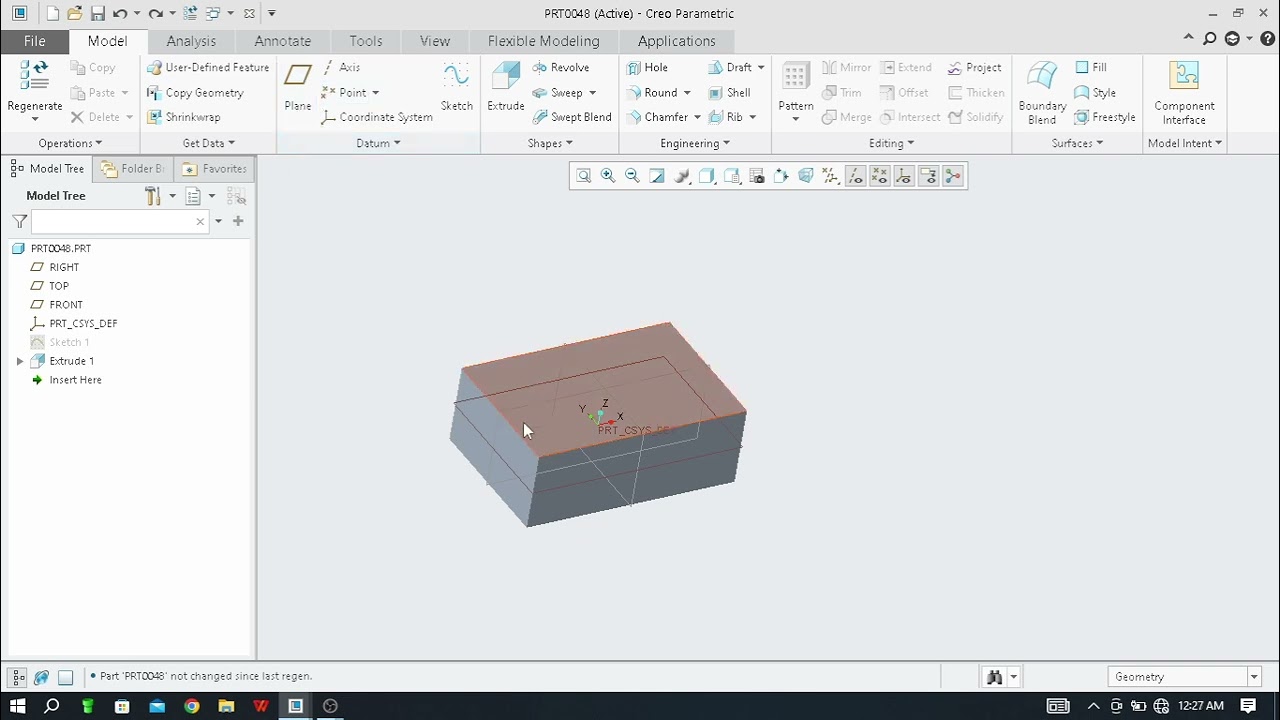Screen dimensions: 1280x720
Task: Open the Sketch tool
Action: point(456,86)
